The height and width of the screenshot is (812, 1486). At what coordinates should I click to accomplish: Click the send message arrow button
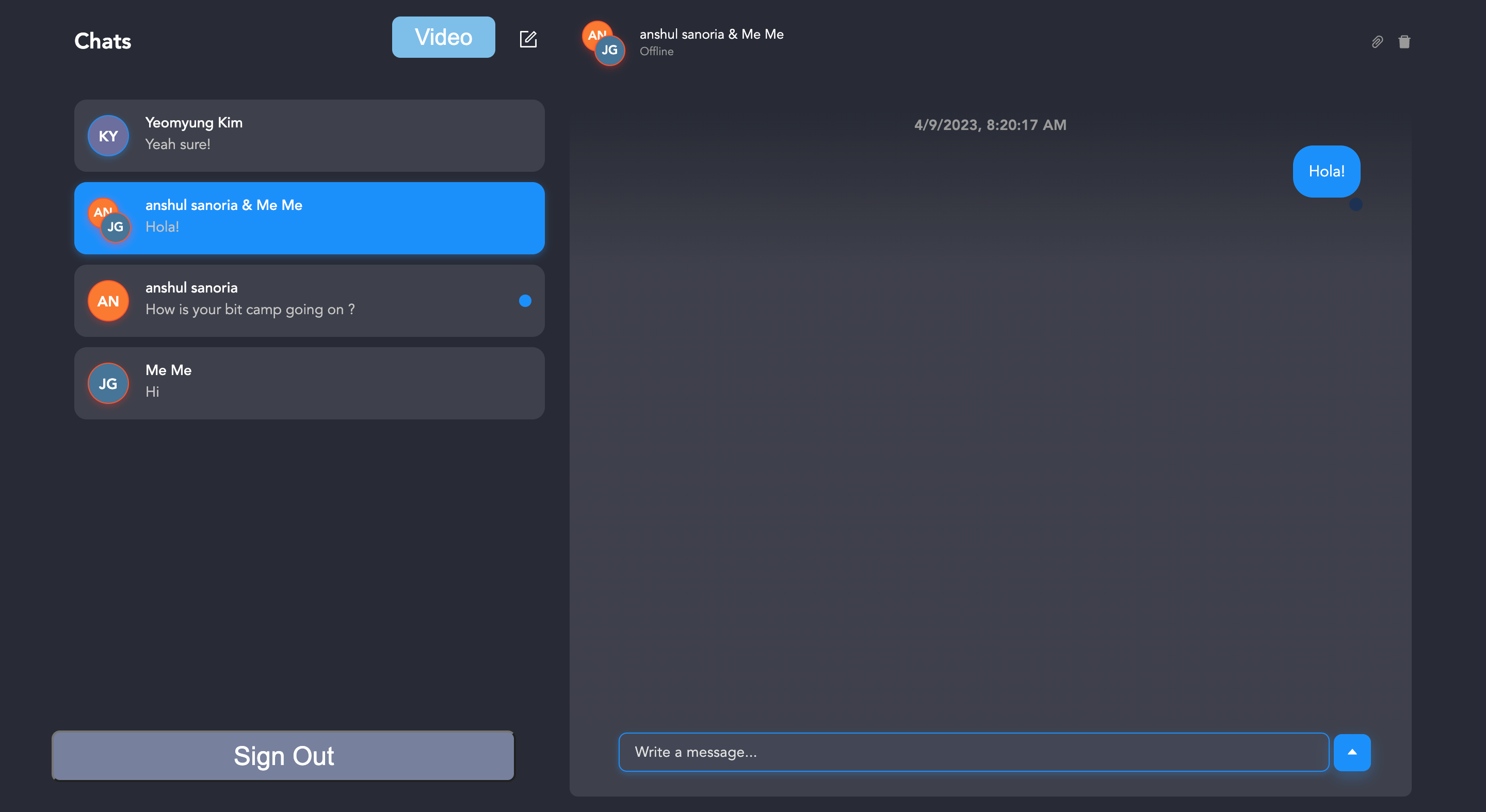tap(1352, 752)
